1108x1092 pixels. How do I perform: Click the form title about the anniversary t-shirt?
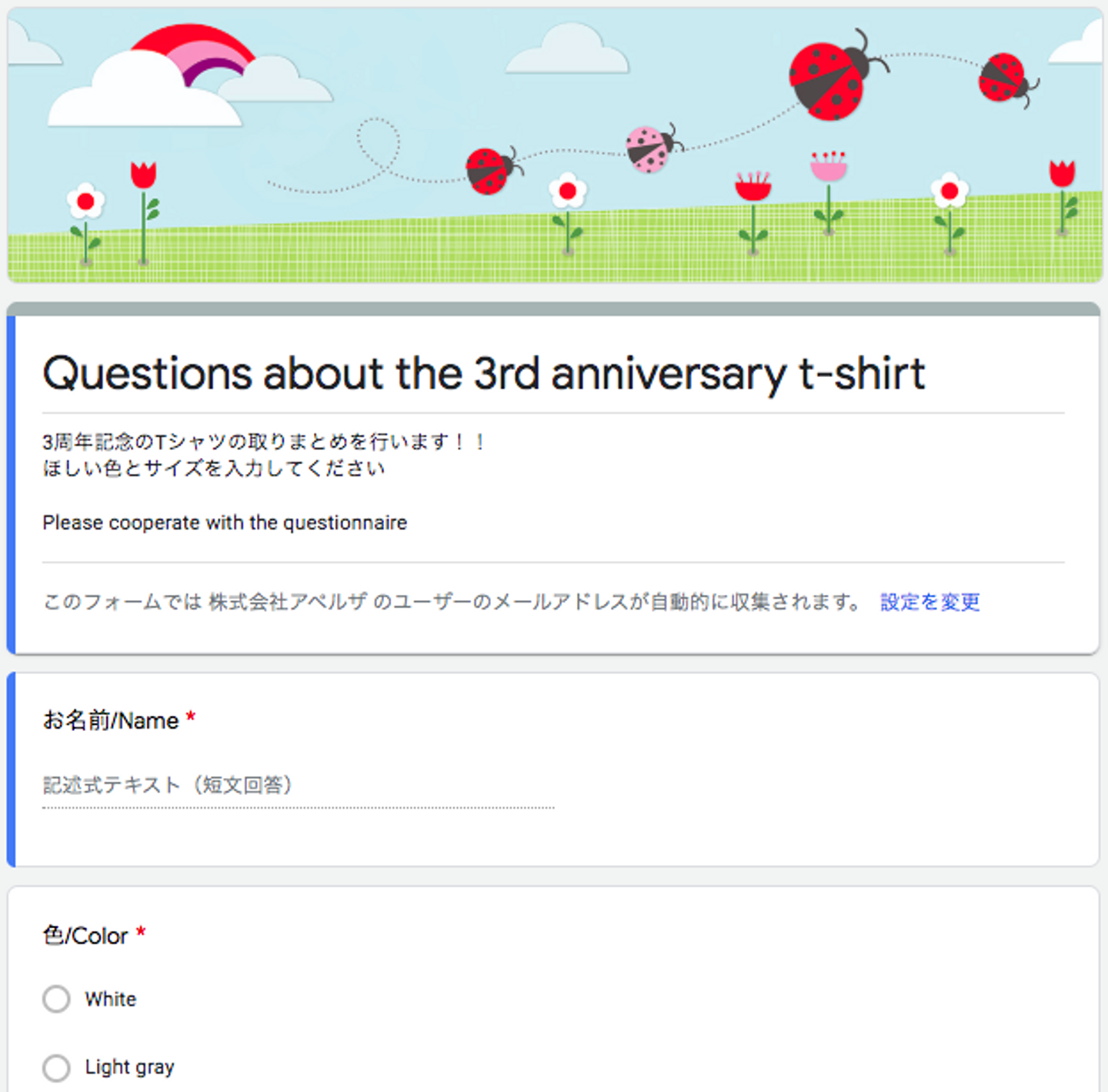pos(484,374)
